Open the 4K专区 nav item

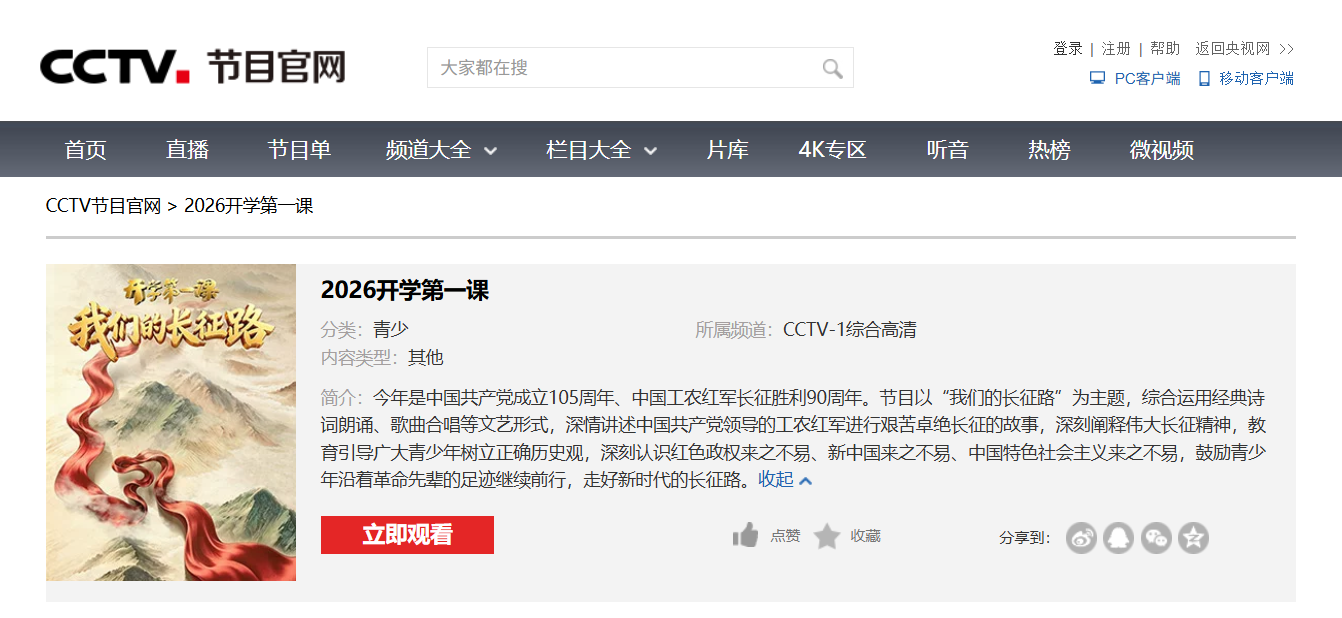coord(832,150)
